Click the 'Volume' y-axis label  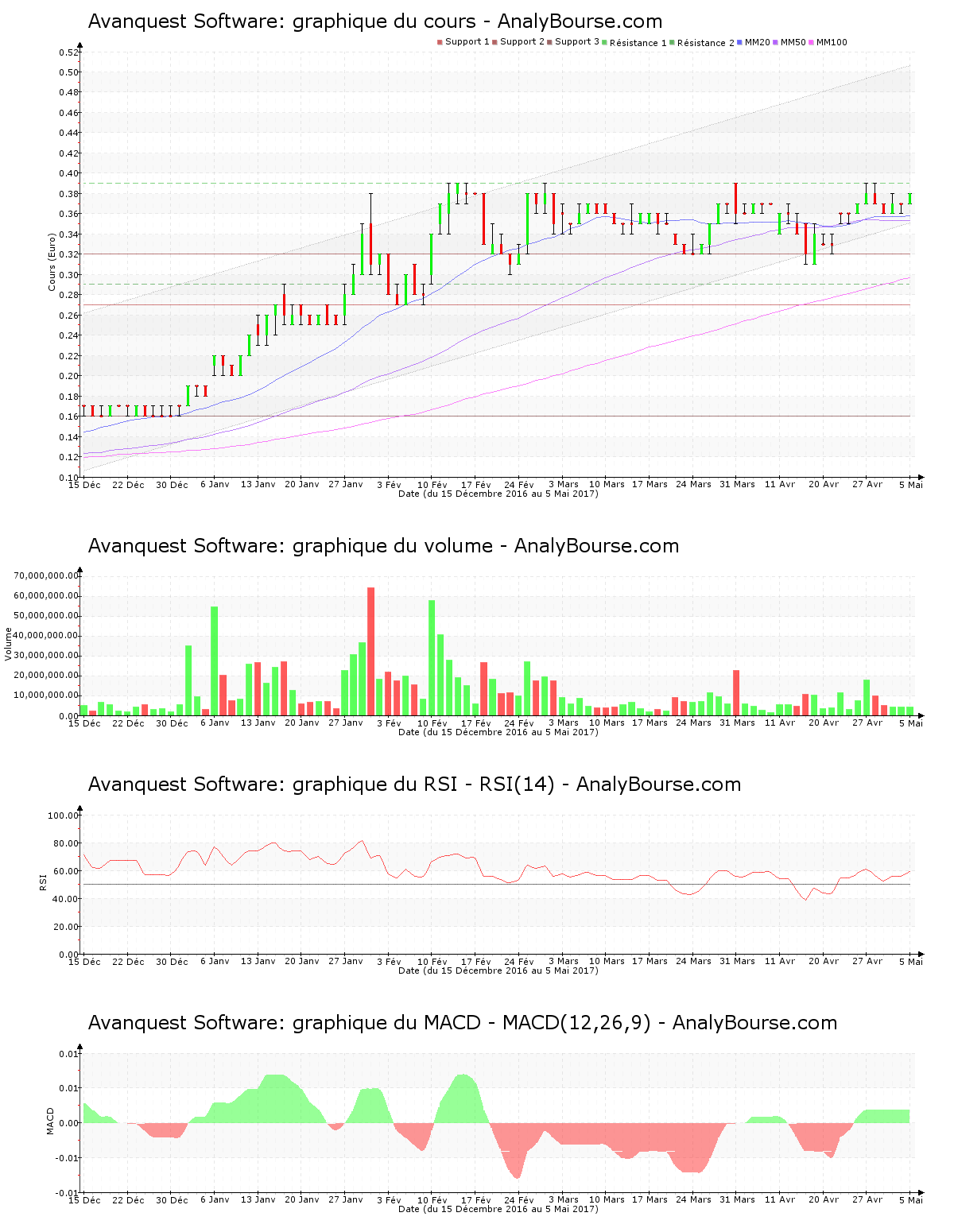pyautogui.click(x=9, y=644)
